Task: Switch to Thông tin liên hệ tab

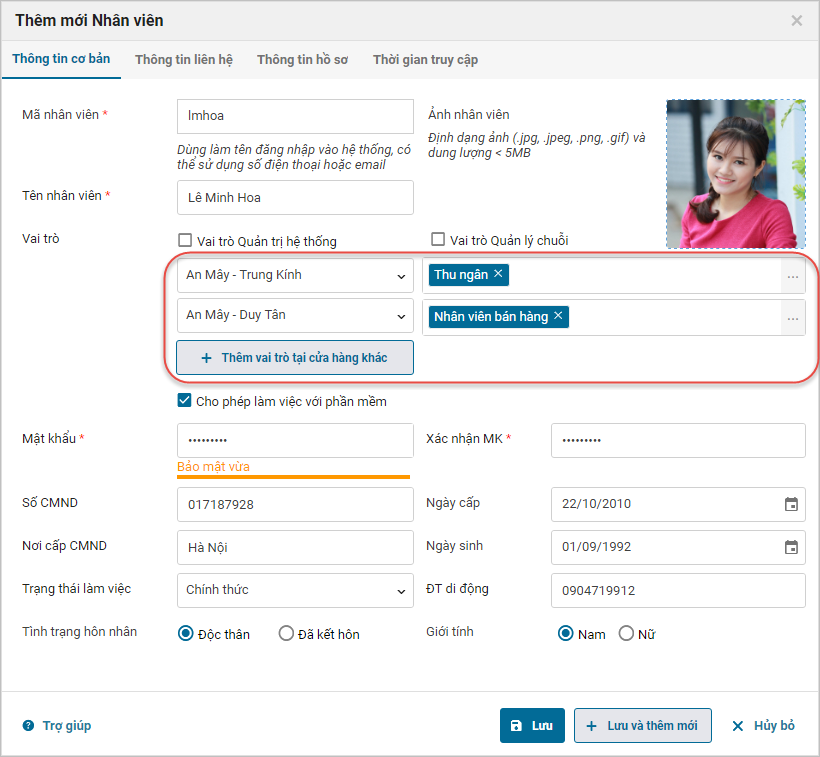Action: [184, 60]
